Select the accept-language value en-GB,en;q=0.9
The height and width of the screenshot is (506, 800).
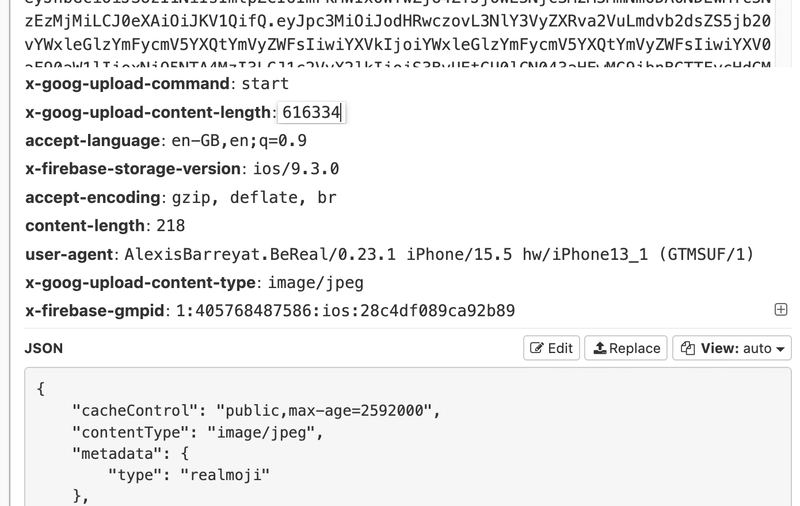pyautogui.click(x=239, y=141)
